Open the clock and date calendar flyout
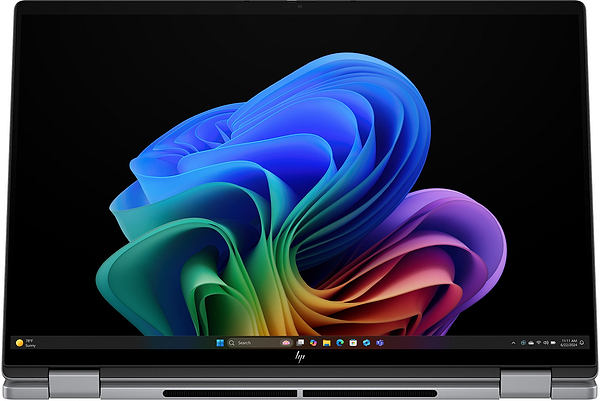 [569, 343]
